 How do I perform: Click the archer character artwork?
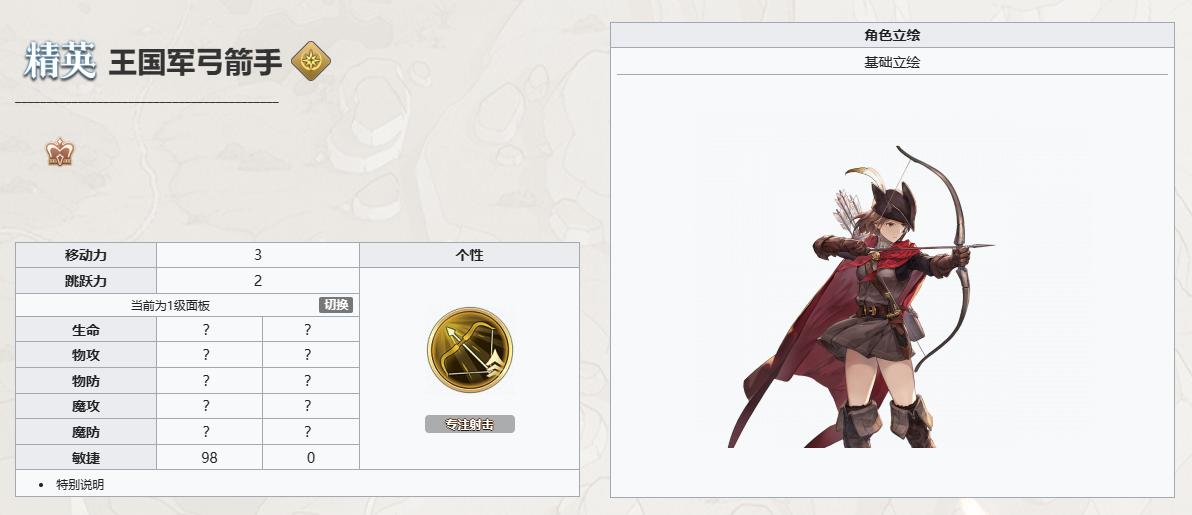point(861,297)
